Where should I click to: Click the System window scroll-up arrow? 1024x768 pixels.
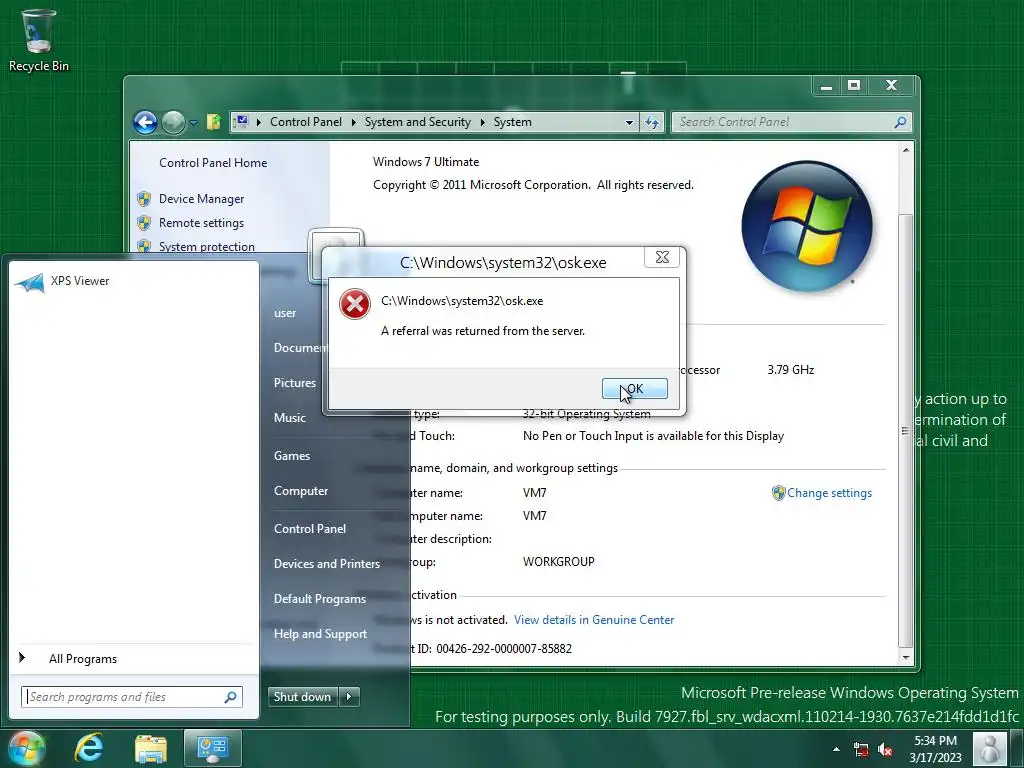tap(906, 150)
